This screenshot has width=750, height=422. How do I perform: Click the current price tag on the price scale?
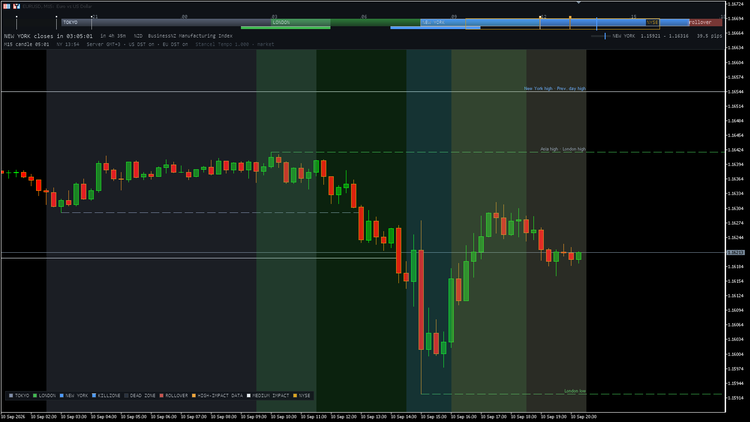[x=736, y=253]
